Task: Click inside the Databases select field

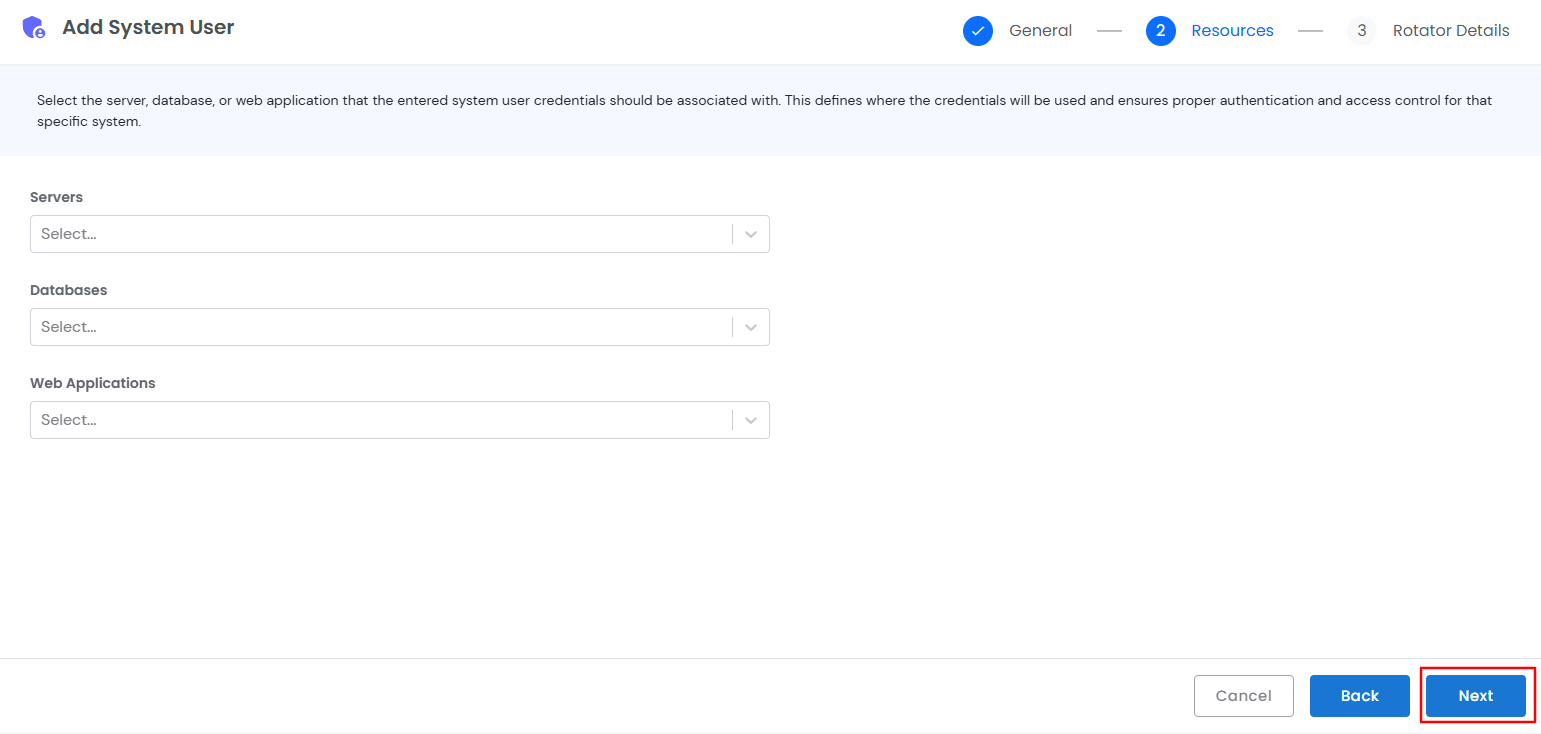Action: tap(380, 326)
